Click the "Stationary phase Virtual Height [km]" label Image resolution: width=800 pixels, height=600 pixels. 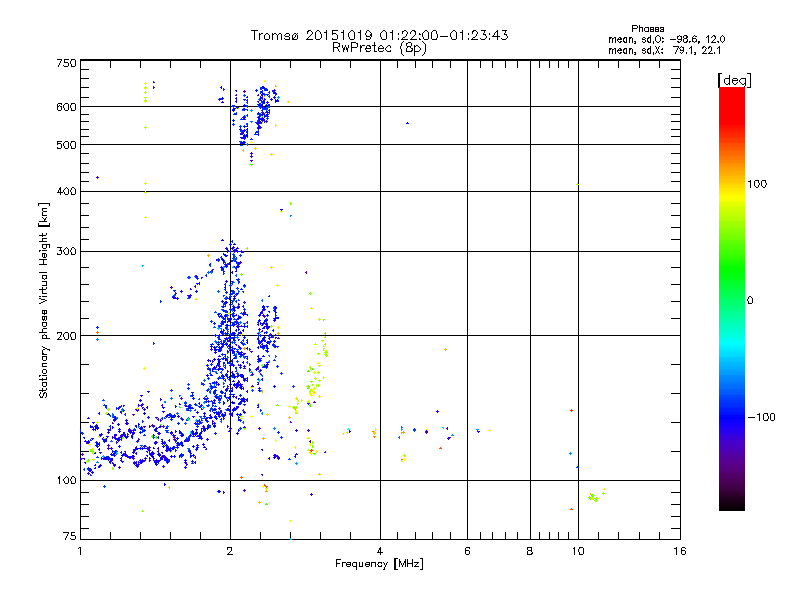(x=43, y=300)
